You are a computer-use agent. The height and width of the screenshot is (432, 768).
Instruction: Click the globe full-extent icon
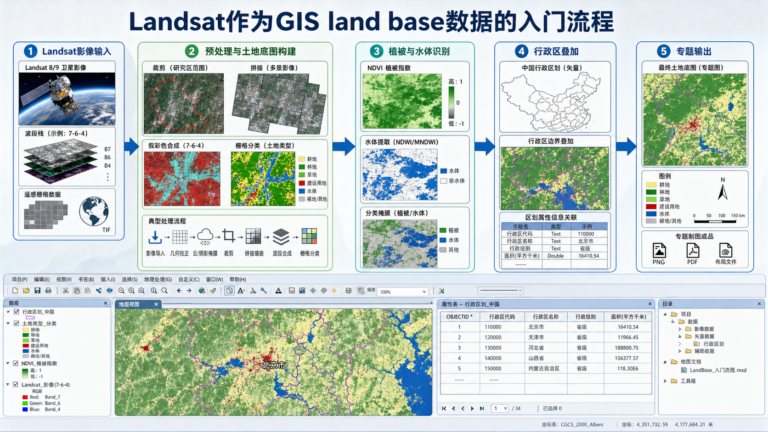click(201, 290)
